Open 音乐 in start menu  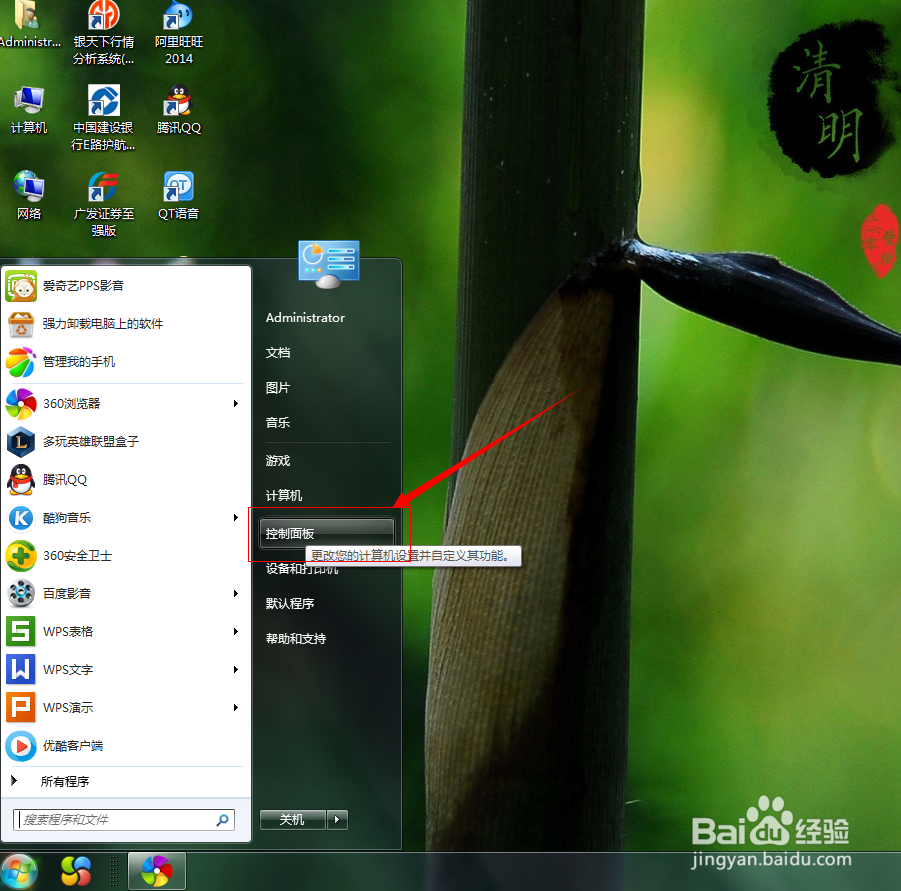[278, 423]
